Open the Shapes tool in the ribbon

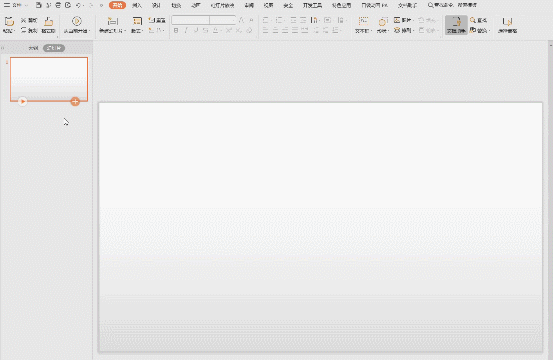point(382,22)
